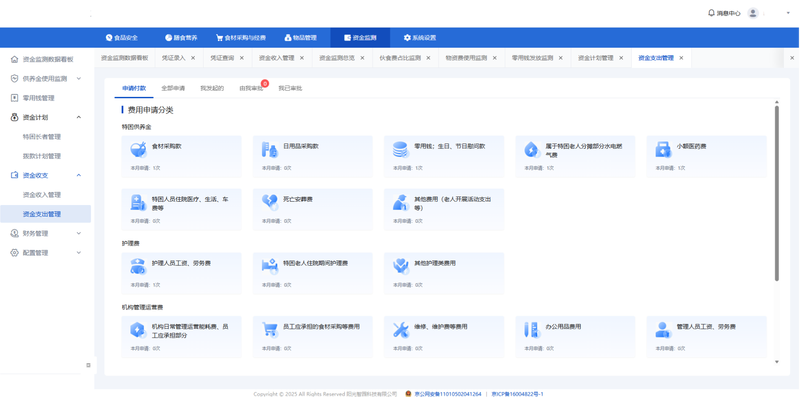Image resolution: width=800 pixels, height=397 pixels.
Task: Click the 特困人员住院医疗 hospital document icon
Action: [138, 203]
